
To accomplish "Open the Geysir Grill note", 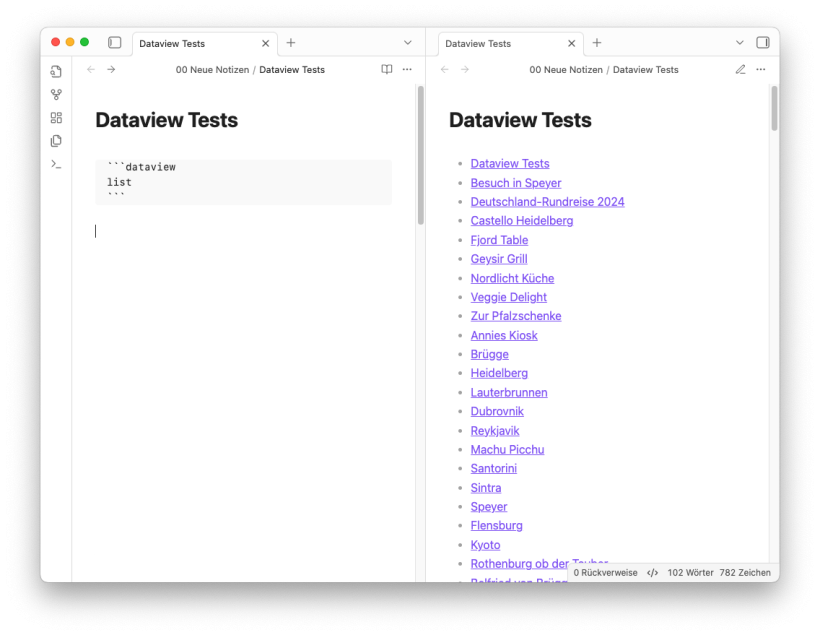I will click(x=499, y=259).
